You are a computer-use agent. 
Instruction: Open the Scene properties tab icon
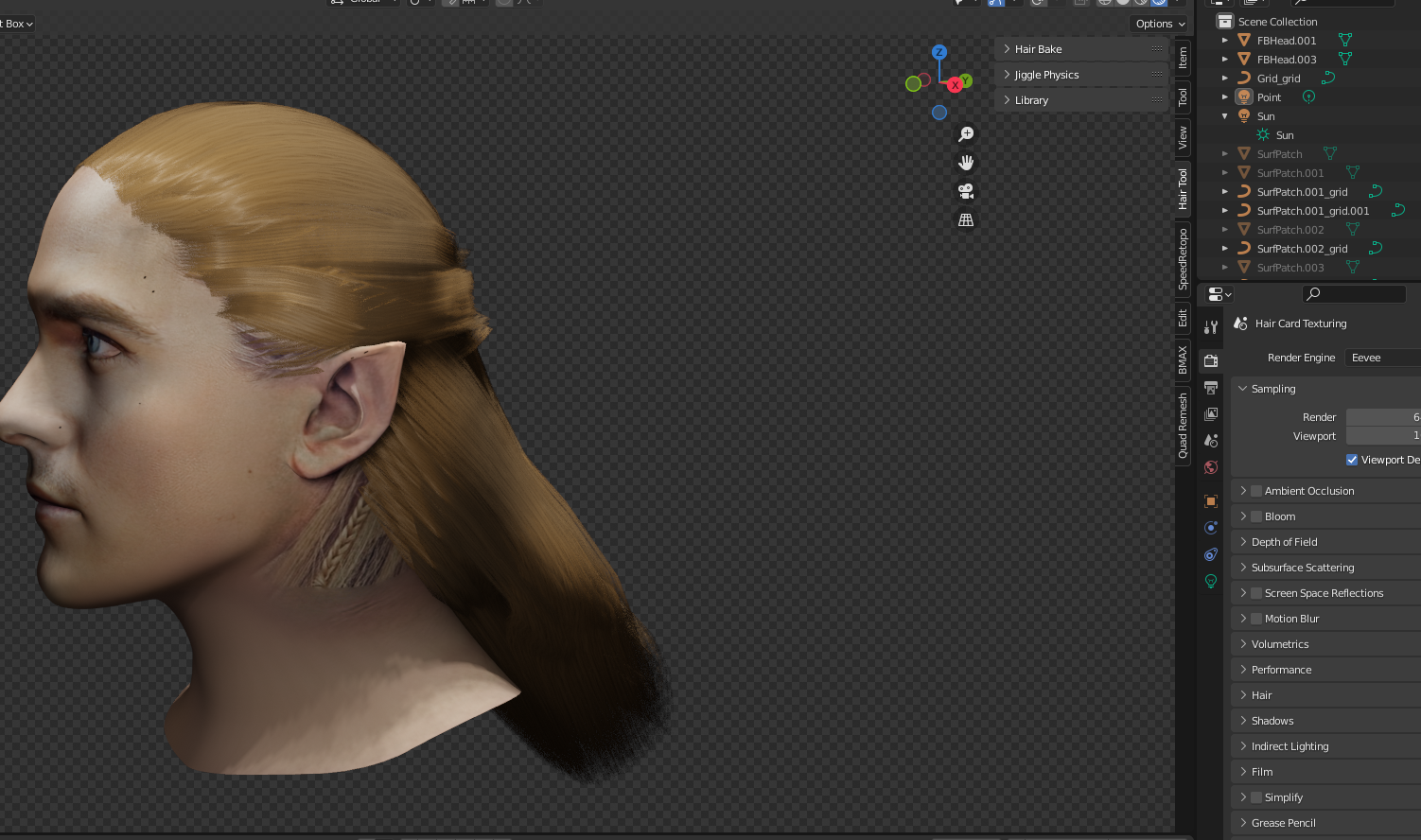pyautogui.click(x=1211, y=441)
